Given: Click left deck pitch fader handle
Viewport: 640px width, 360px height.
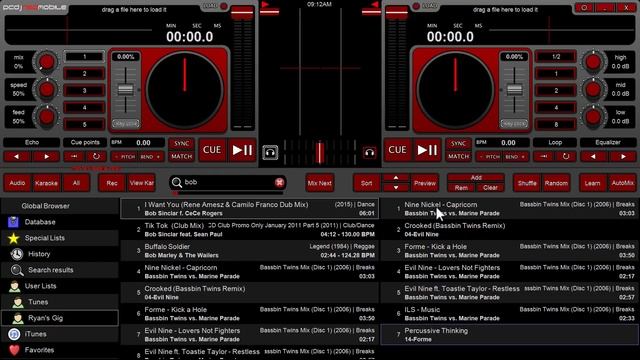Looking at the screenshot, I should tap(125, 90).
